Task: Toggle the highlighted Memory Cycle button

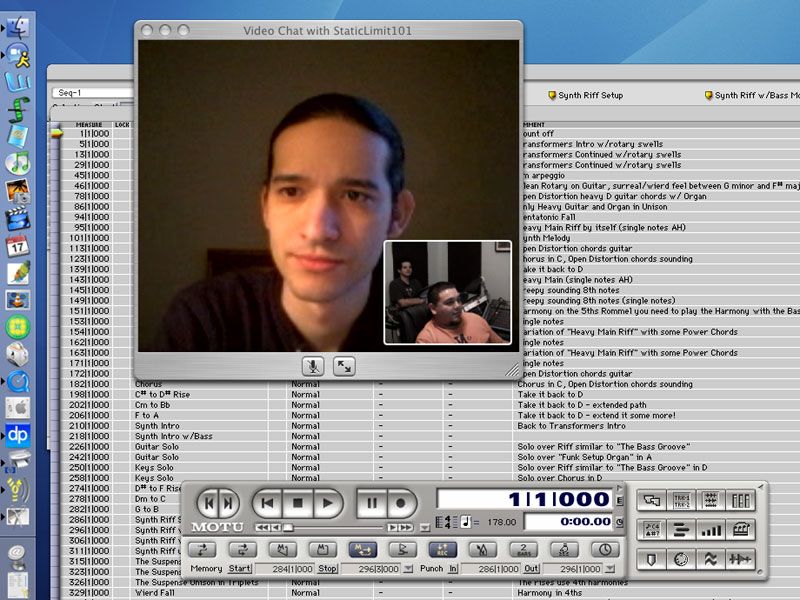Action: [362, 549]
